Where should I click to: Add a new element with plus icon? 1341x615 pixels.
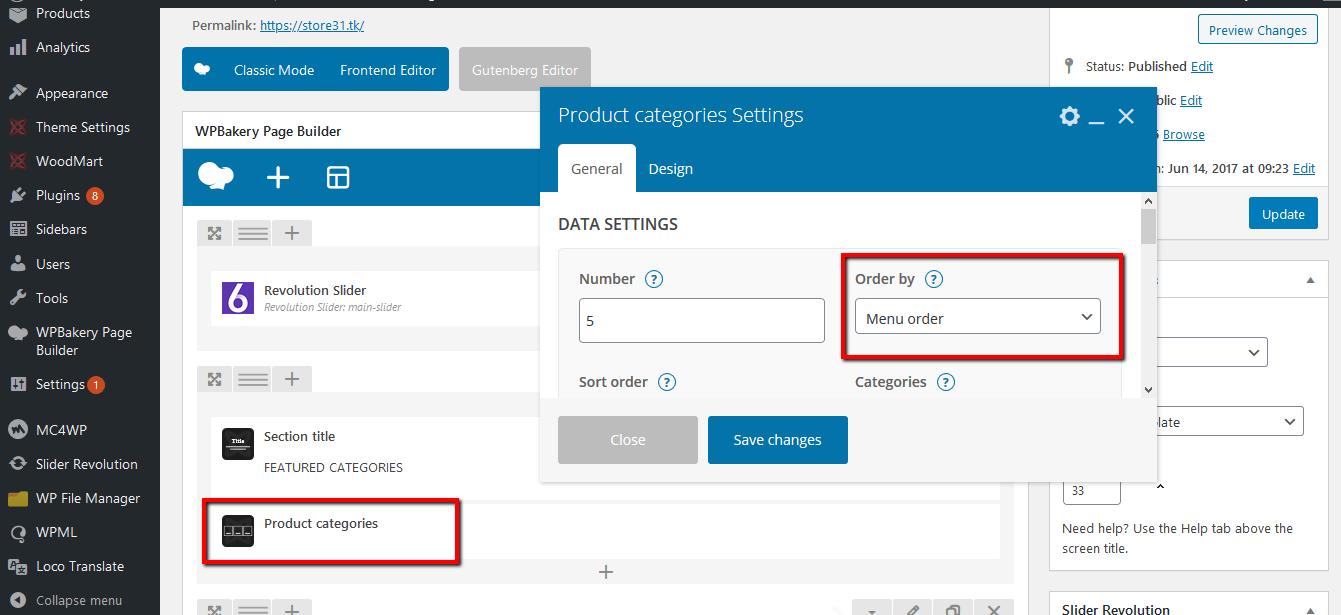pyautogui.click(x=278, y=177)
